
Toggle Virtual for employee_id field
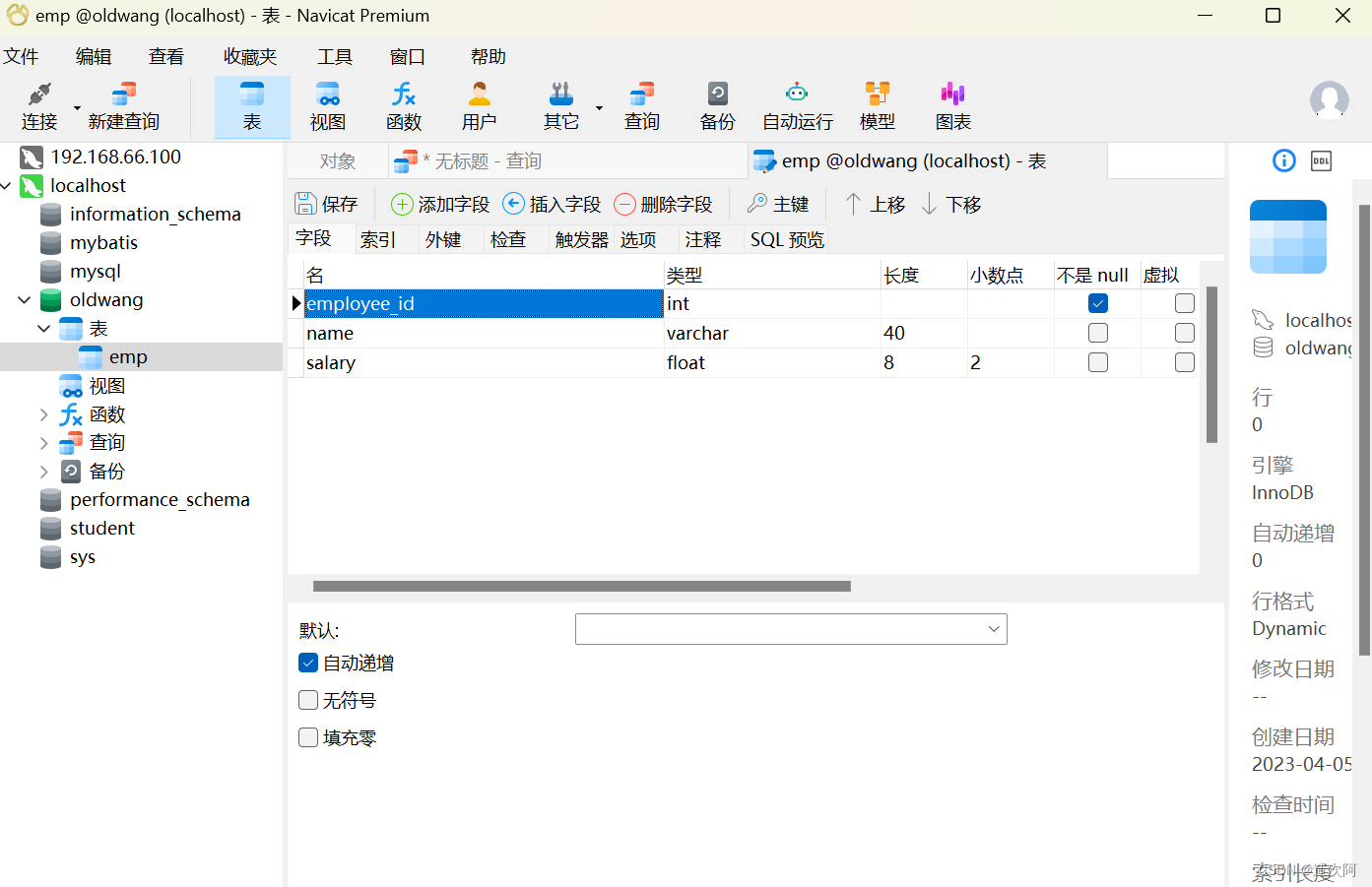click(x=1185, y=303)
